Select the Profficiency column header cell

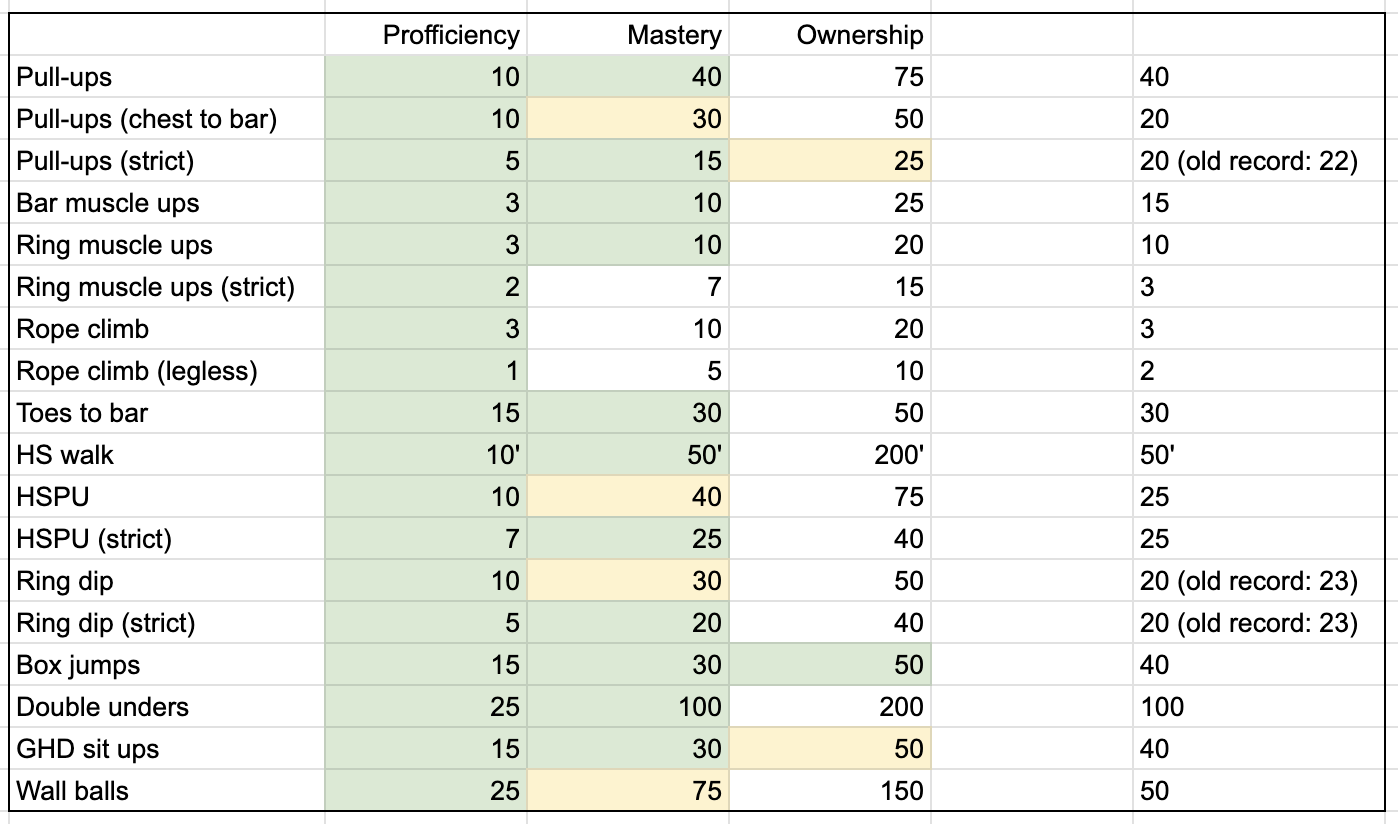[451, 35]
